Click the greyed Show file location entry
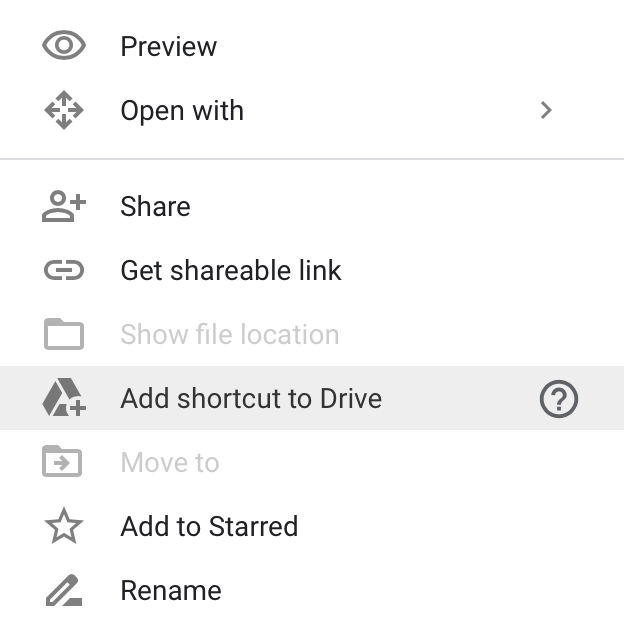 312,334
